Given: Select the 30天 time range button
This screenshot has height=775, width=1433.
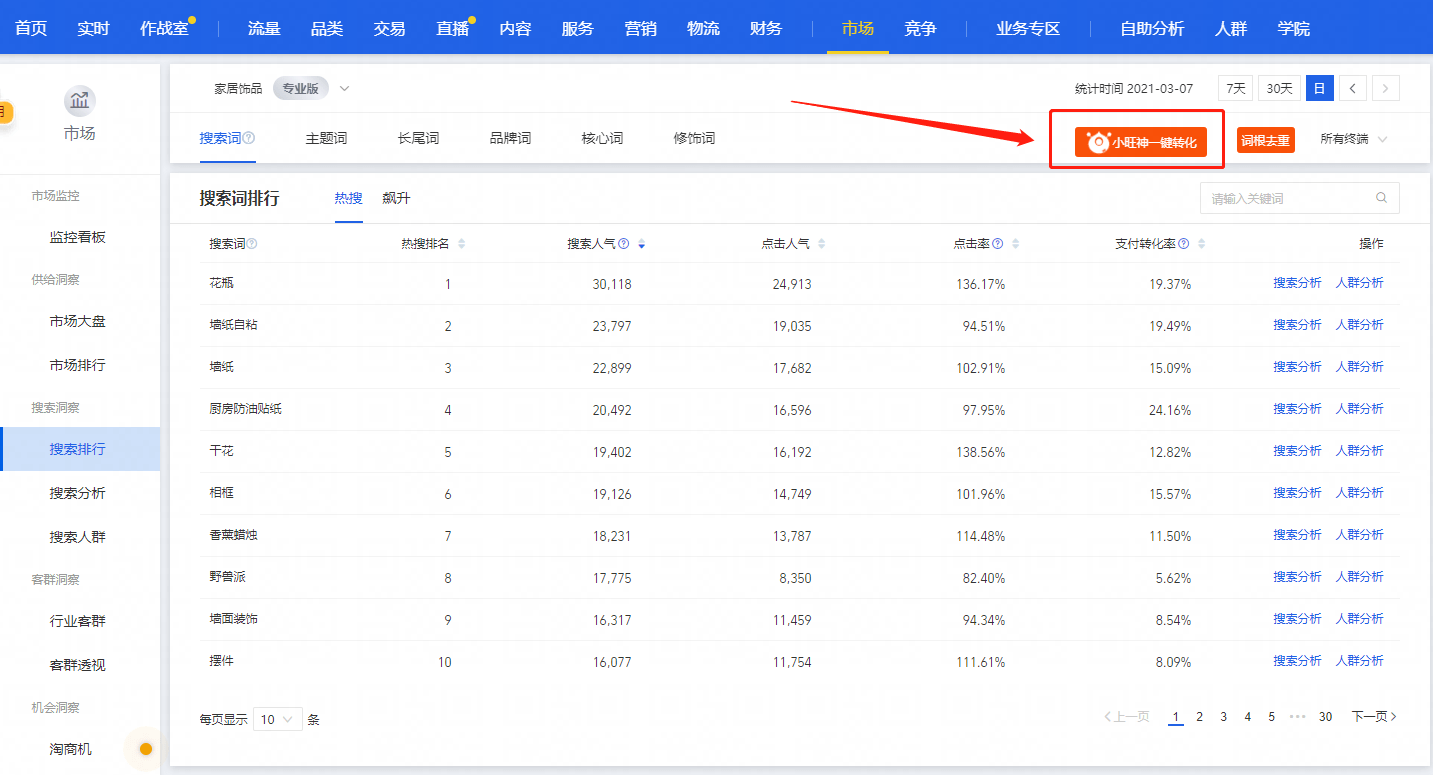Looking at the screenshot, I should pos(1279,88).
